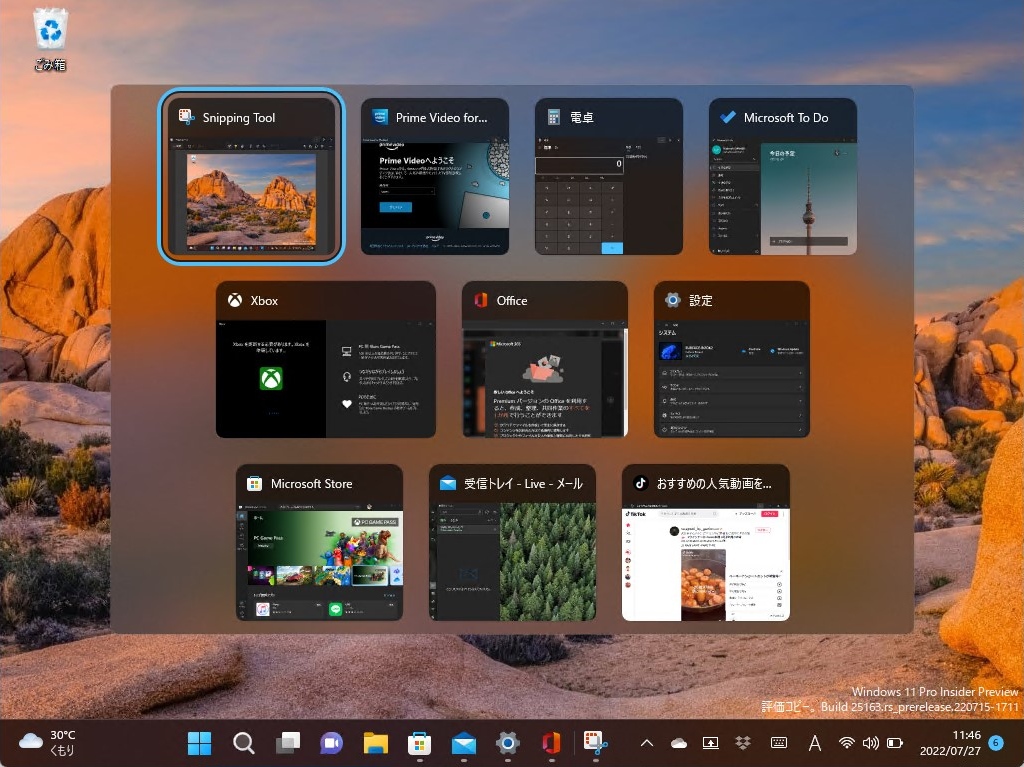This screenshot has width=1024, height=767.
Task: Click the Office logo icon beside Office title
Action: [481, 301]
